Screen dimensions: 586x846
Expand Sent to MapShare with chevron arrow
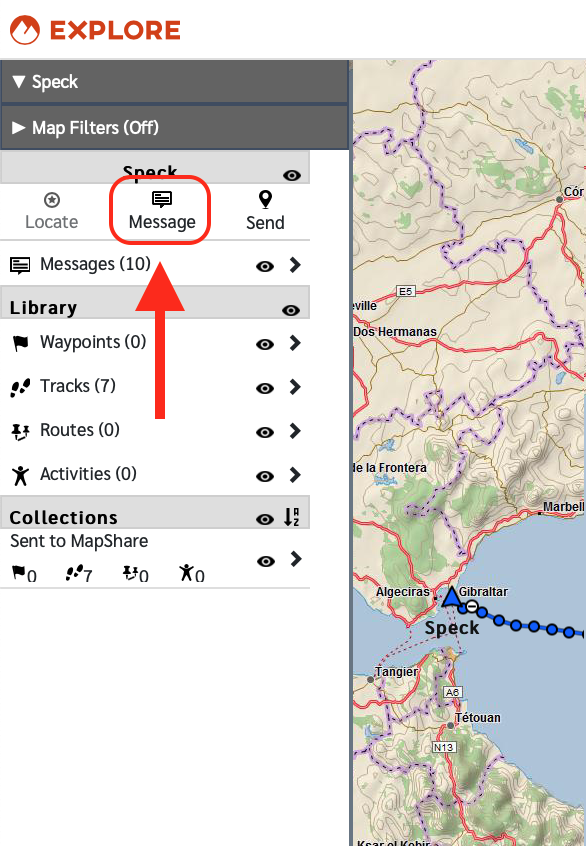click(x=295, y=559)
